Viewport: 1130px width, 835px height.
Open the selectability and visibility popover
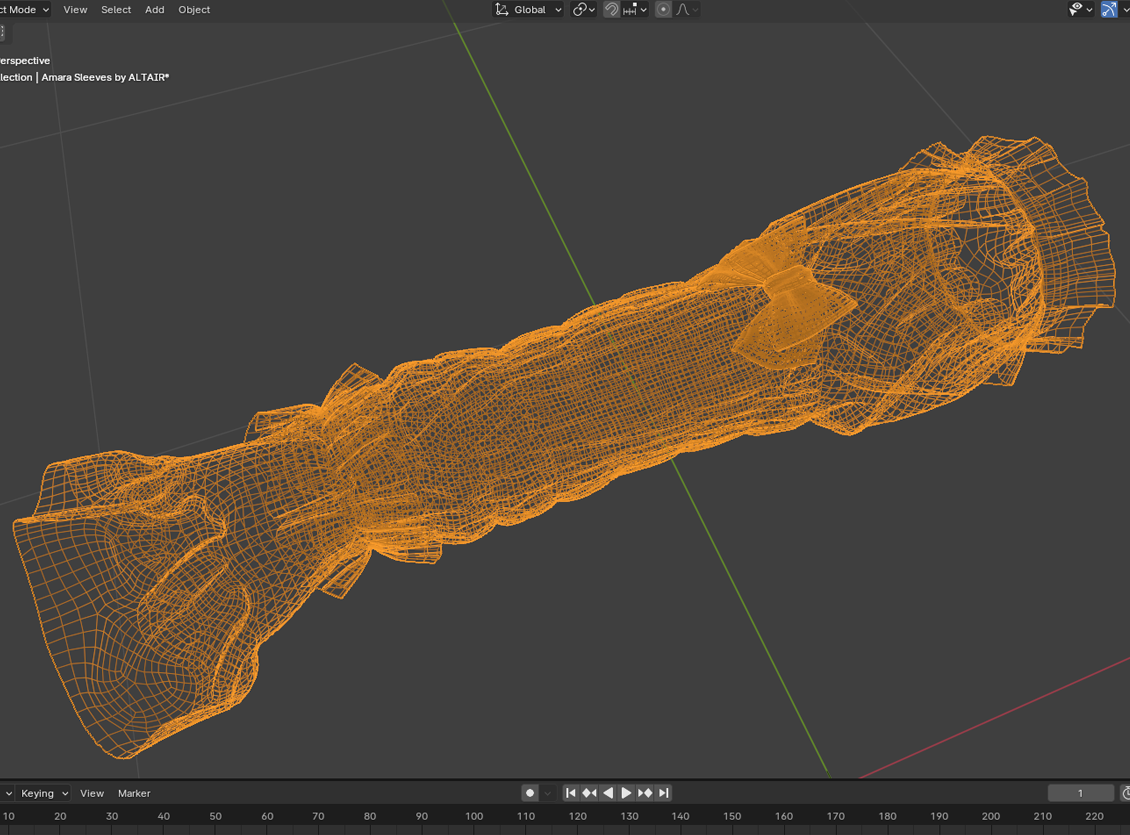pos(1080,9)
